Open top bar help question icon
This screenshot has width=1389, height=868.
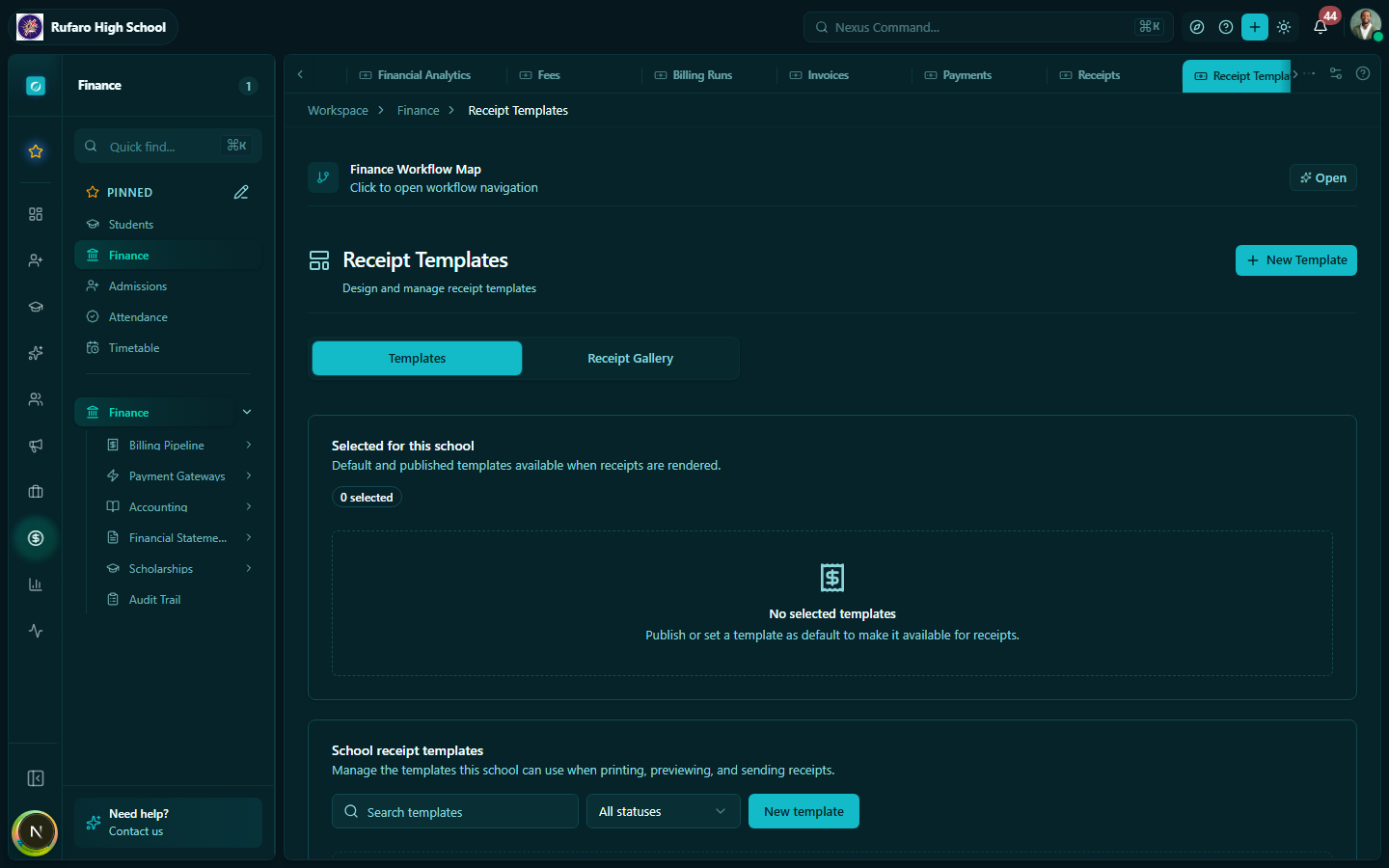1226,27
